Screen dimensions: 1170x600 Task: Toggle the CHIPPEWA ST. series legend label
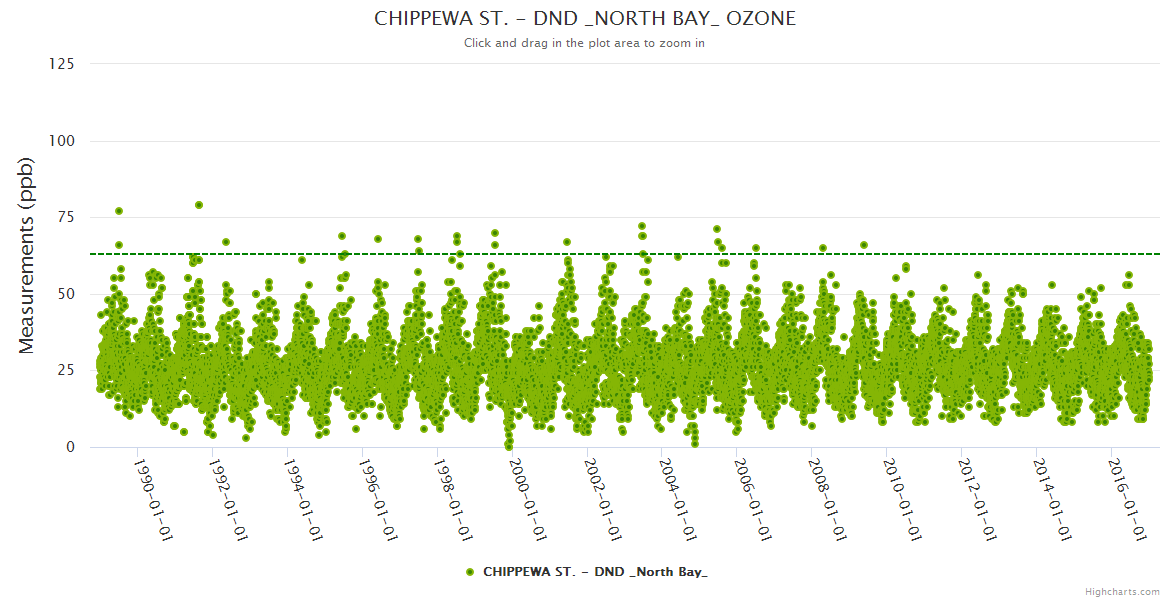(594, 572)
